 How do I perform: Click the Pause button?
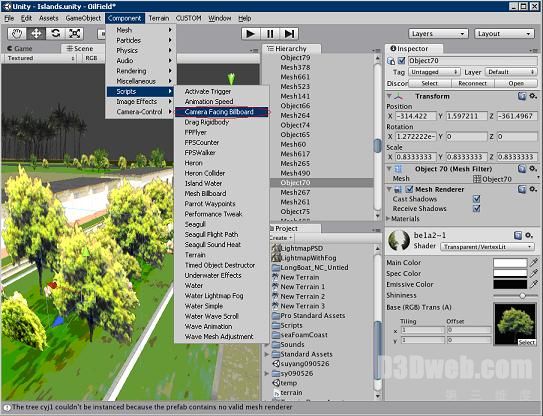click(270, 34)
